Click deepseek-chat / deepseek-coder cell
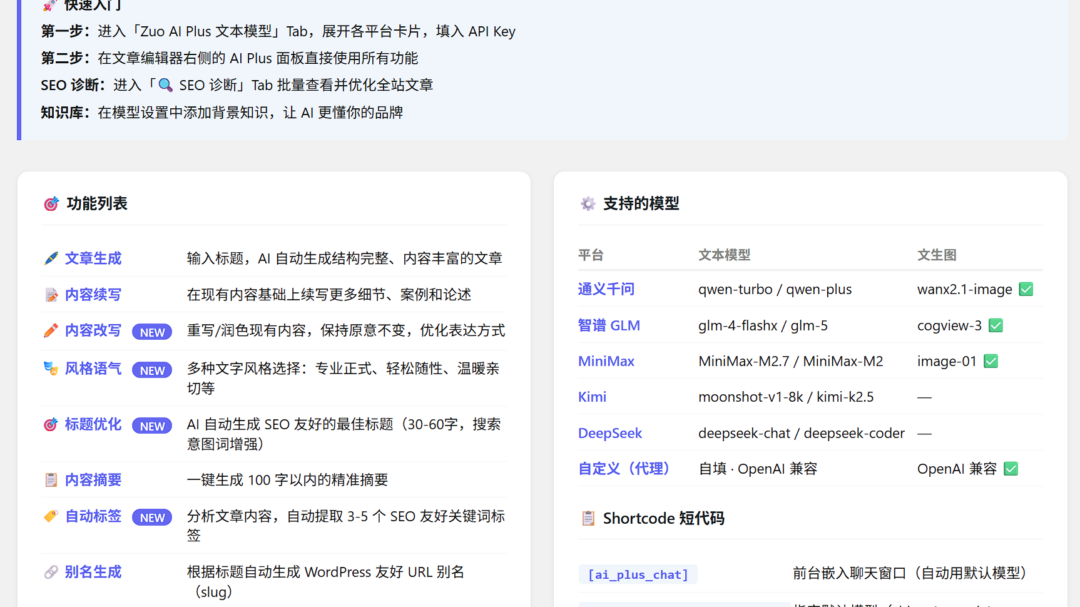This screenshot has width=1080, height=607. (802, 433)
